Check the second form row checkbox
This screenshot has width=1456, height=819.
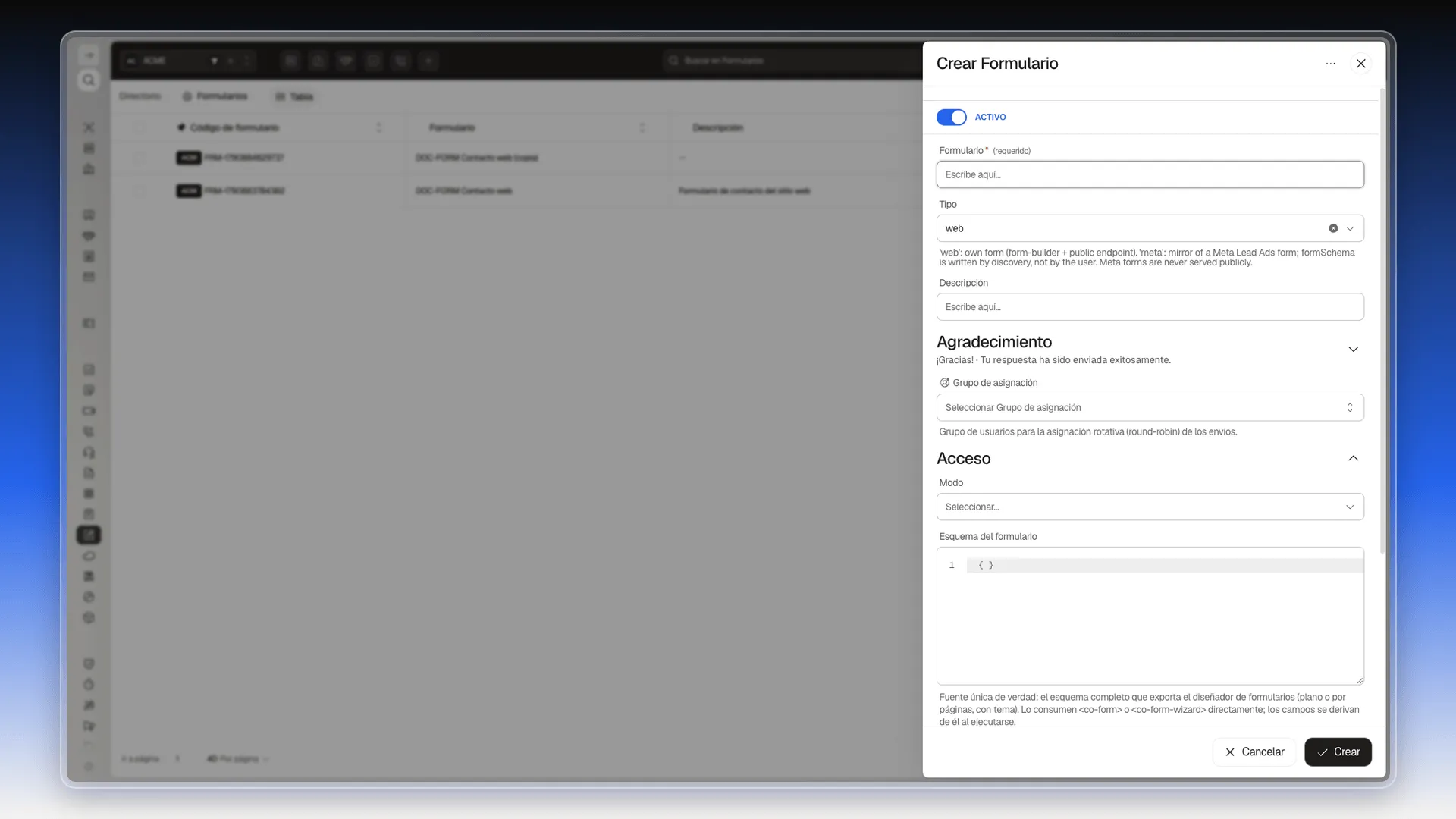140,190
